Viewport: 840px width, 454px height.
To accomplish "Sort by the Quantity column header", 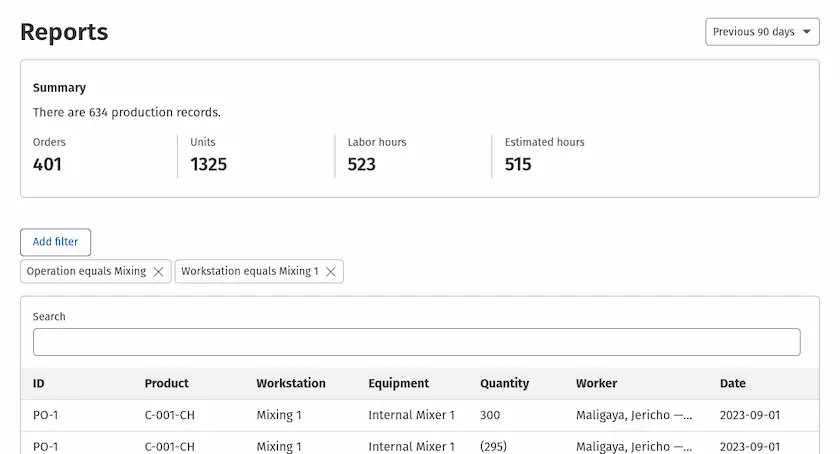I will [505, 383].
